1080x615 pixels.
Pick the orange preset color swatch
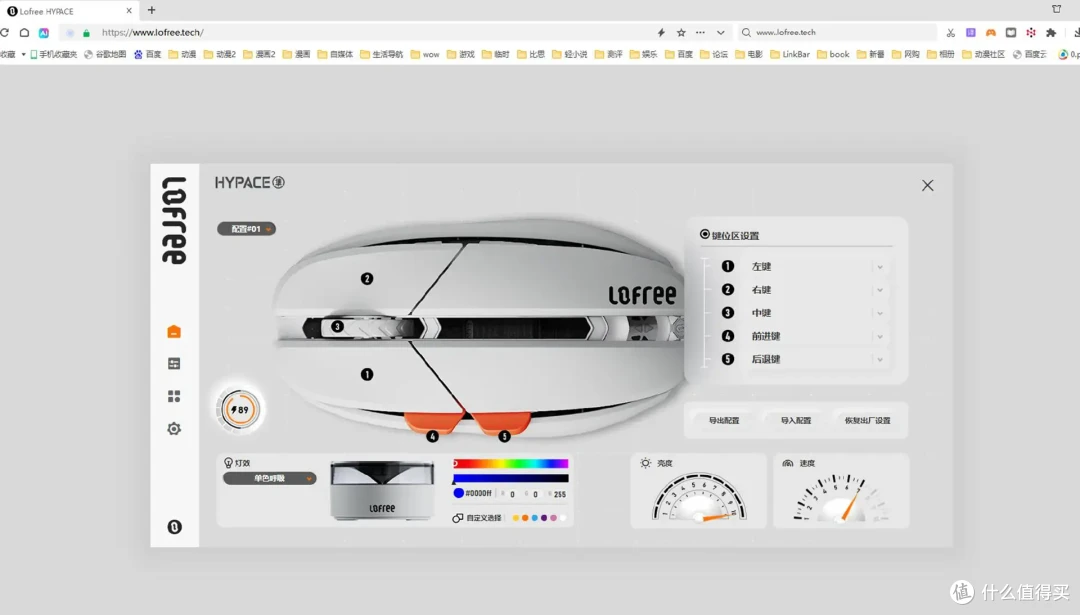pos(525,518)
